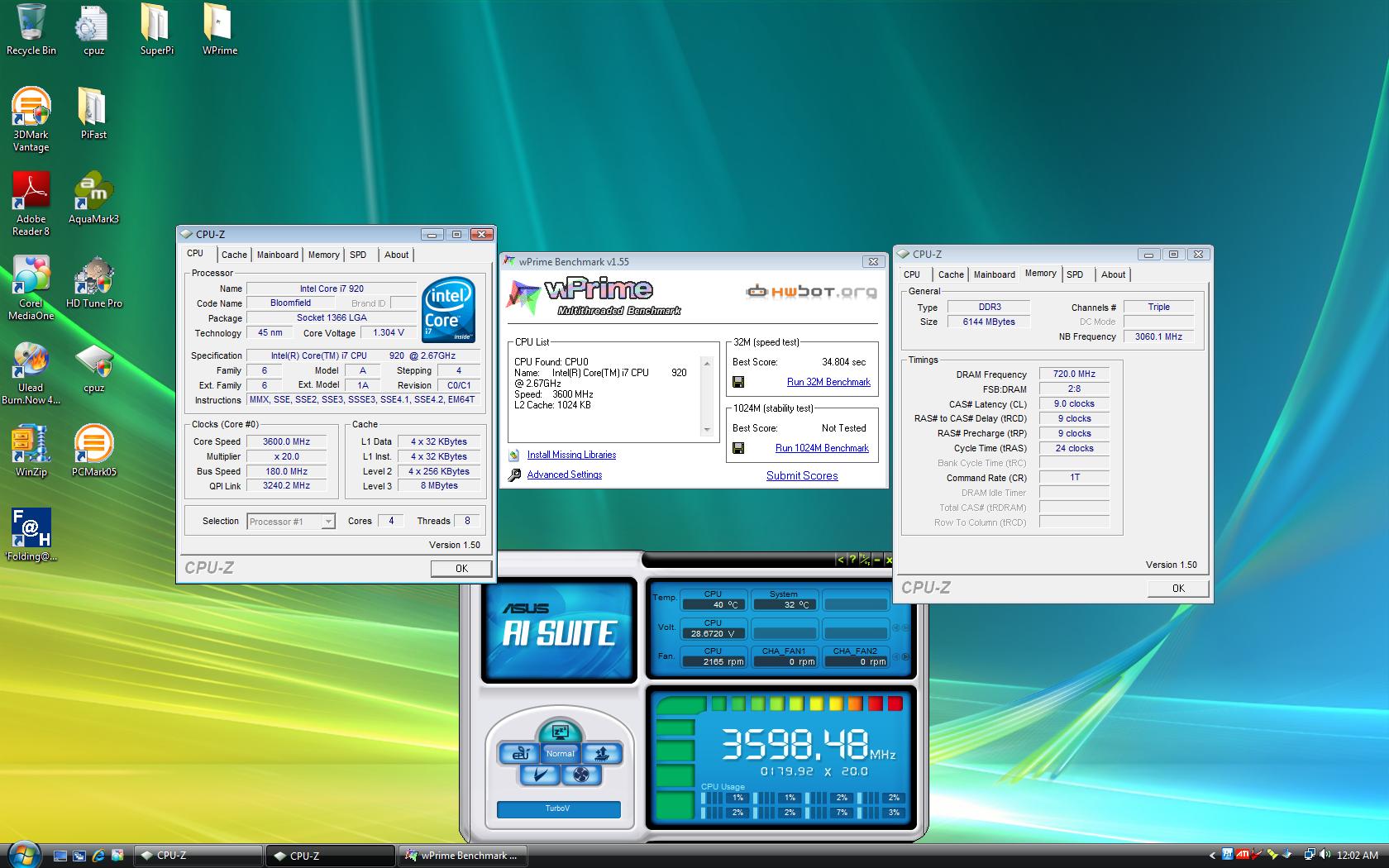
Task: Click the Submit Scores link
Action: [x=802, y=475]
